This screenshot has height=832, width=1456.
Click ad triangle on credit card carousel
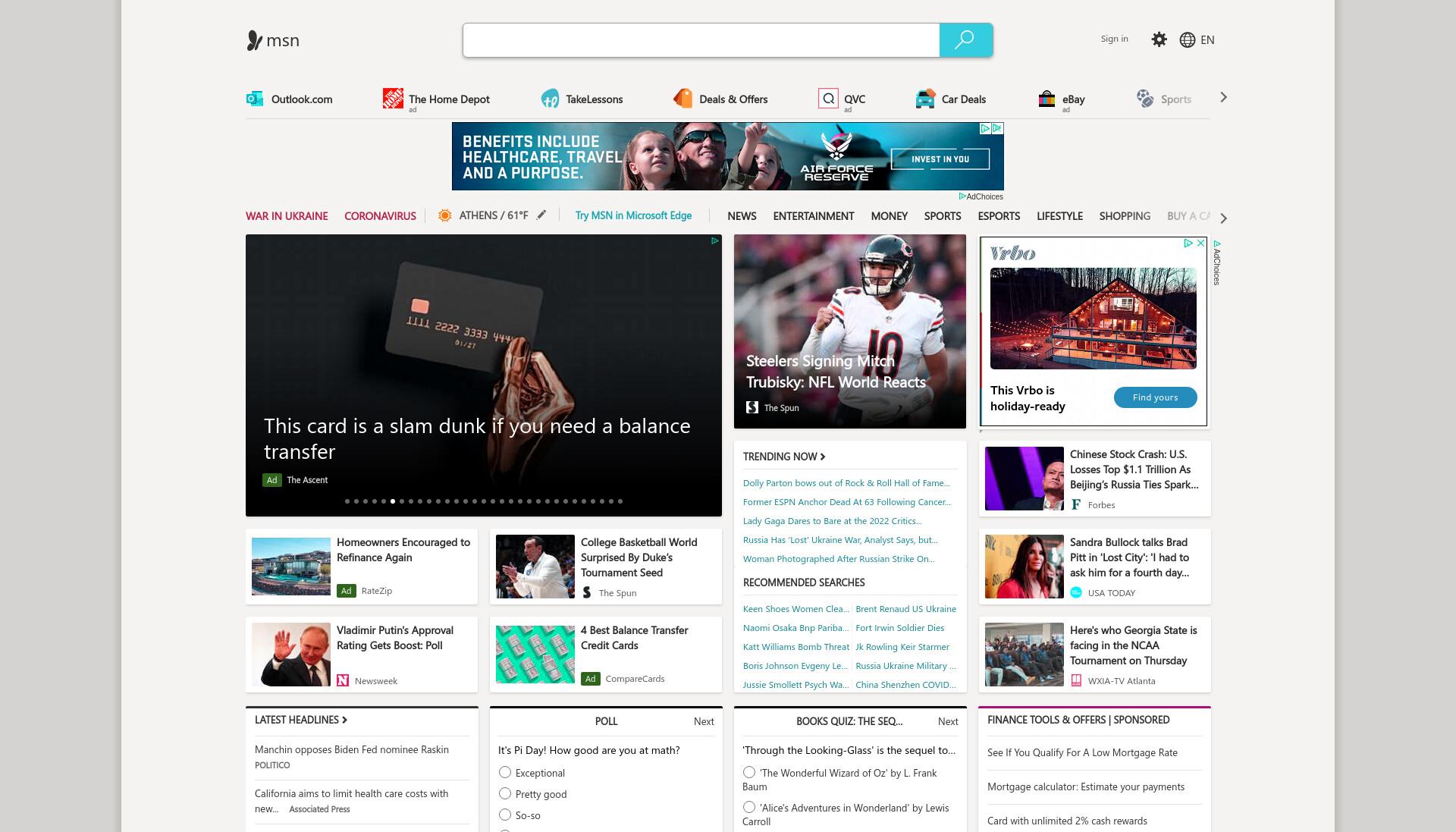[x=714, y=241]
